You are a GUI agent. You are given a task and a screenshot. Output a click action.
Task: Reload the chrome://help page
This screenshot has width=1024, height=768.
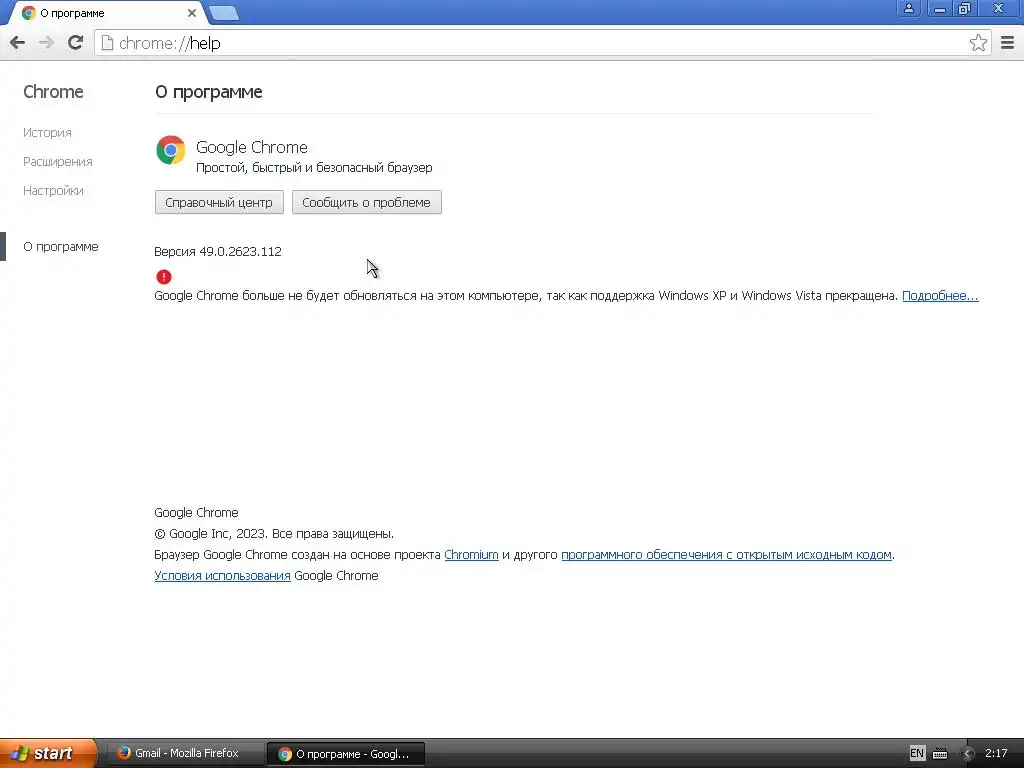76,43
